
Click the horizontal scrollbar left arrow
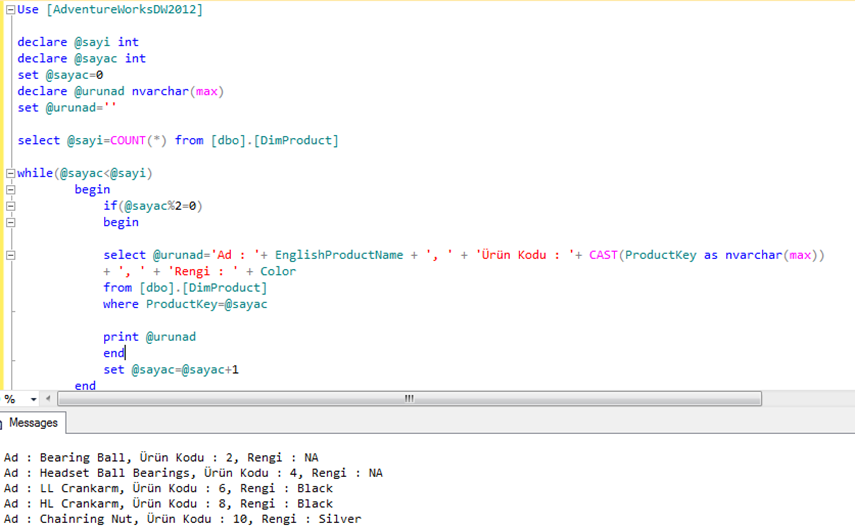(x=48, y=399)
